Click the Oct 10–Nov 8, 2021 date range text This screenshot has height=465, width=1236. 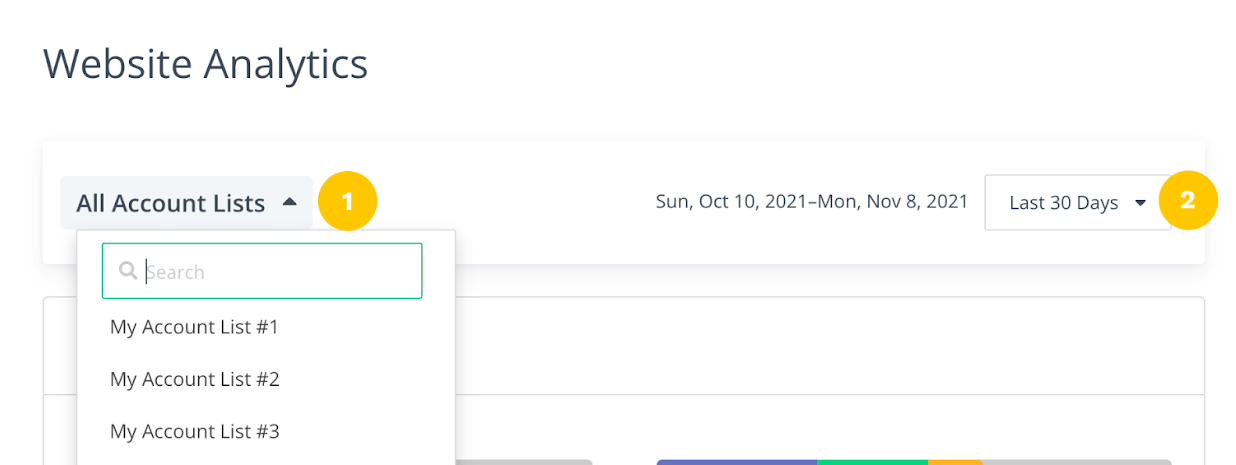[x=811, y=202]
